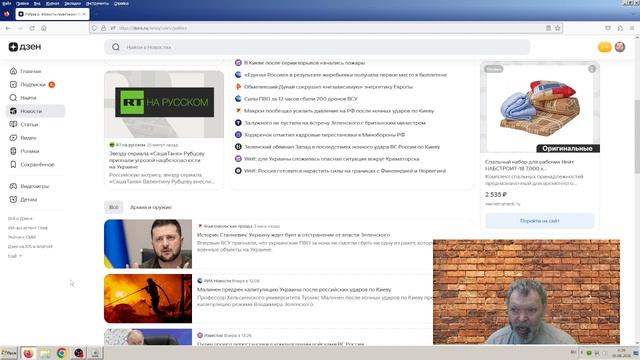Click the magnifier icon in search bar
The height and width of the screenshot is (360, 640).
click(x=116, y=47)
